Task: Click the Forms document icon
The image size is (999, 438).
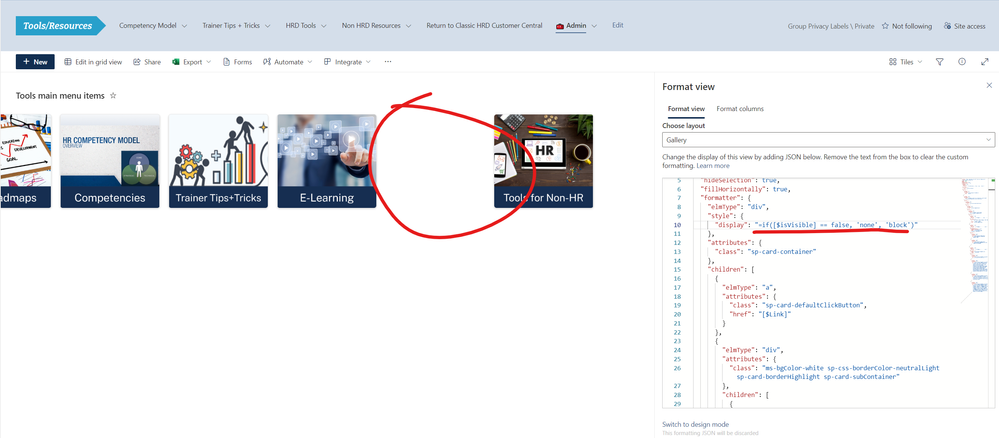Action: click(x=226, y=62)
